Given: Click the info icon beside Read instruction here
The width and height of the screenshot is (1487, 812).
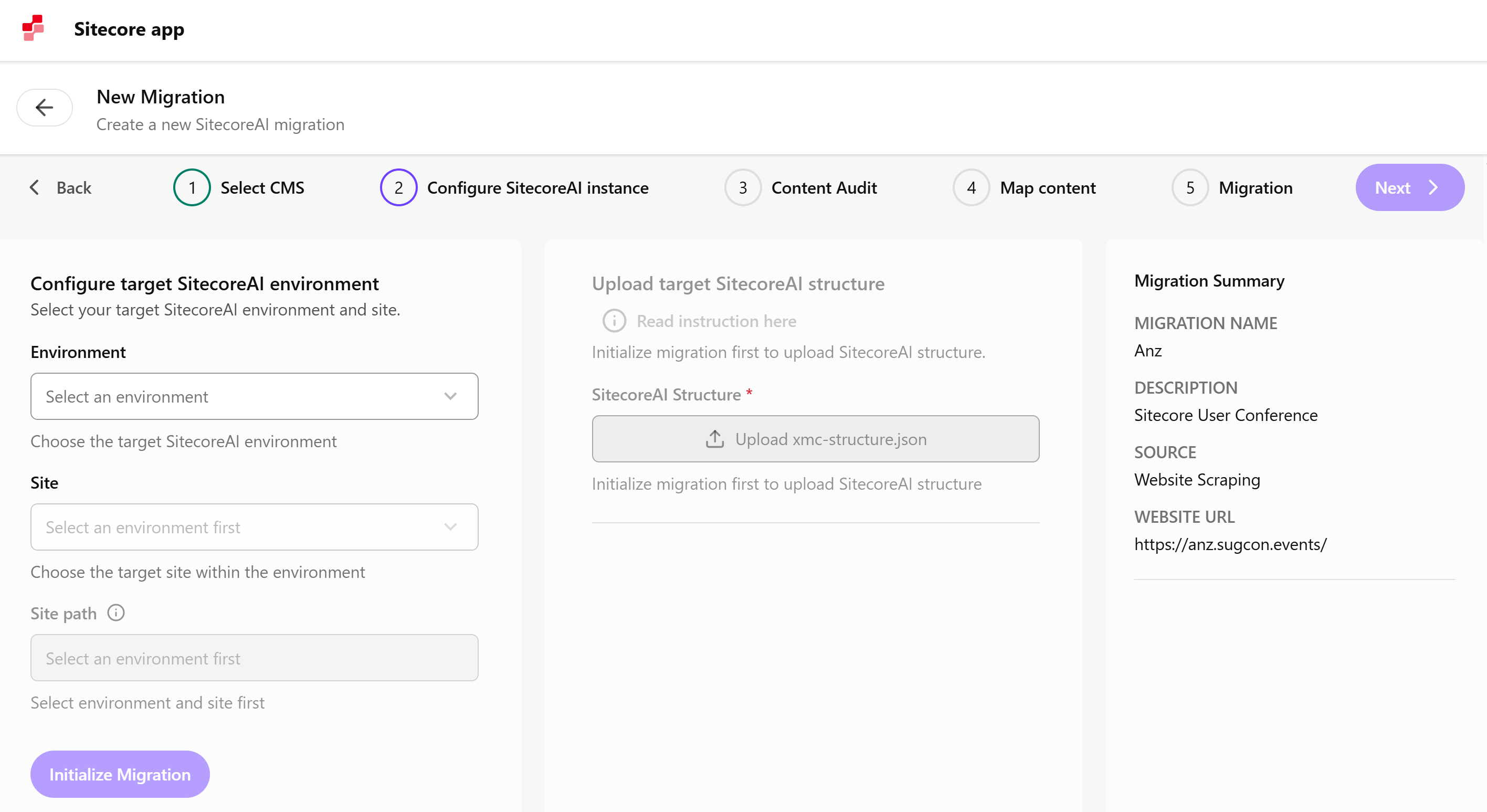Looking at the screenshot, I should 614,321.
